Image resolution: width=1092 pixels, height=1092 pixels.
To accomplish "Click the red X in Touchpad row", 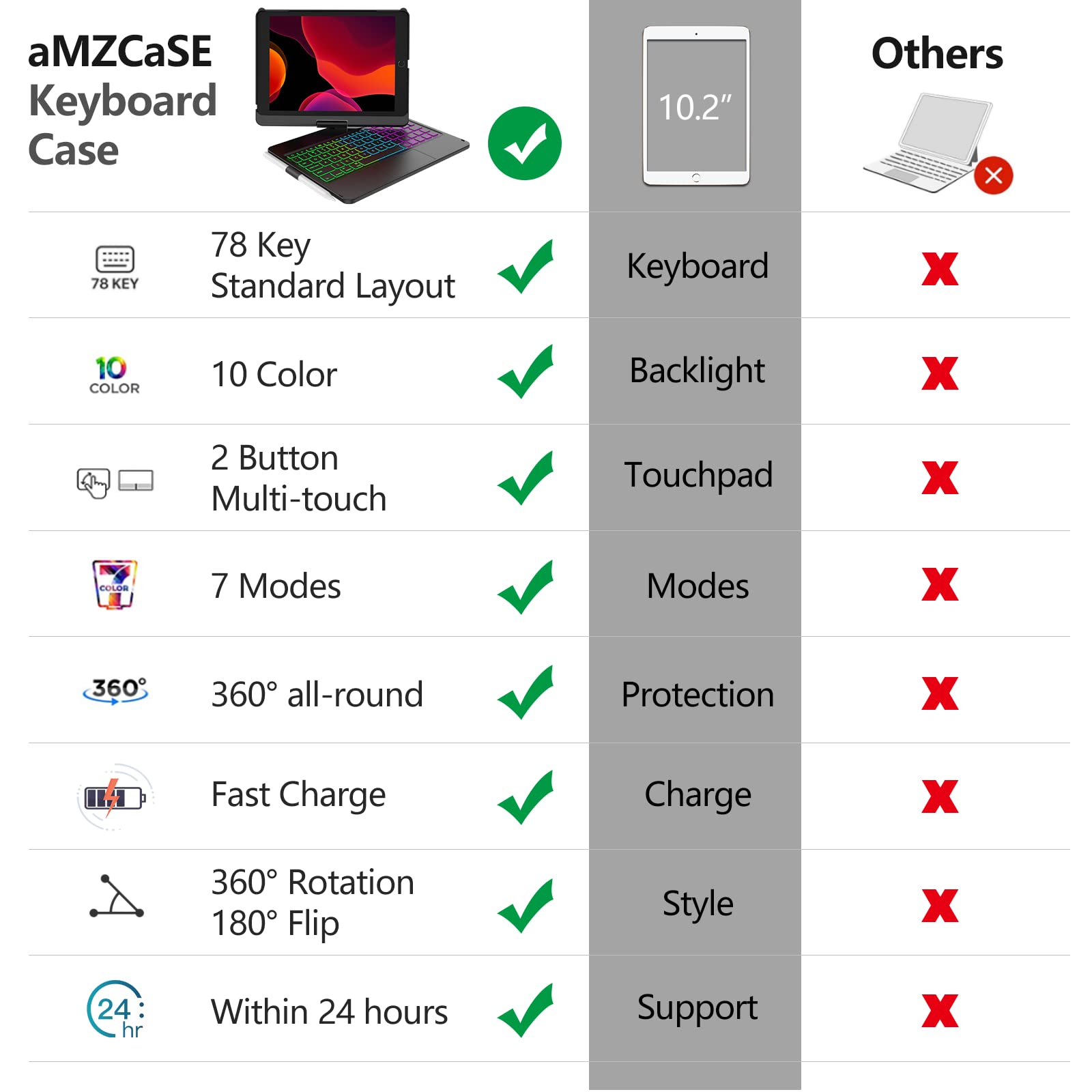I will point(939,478).
